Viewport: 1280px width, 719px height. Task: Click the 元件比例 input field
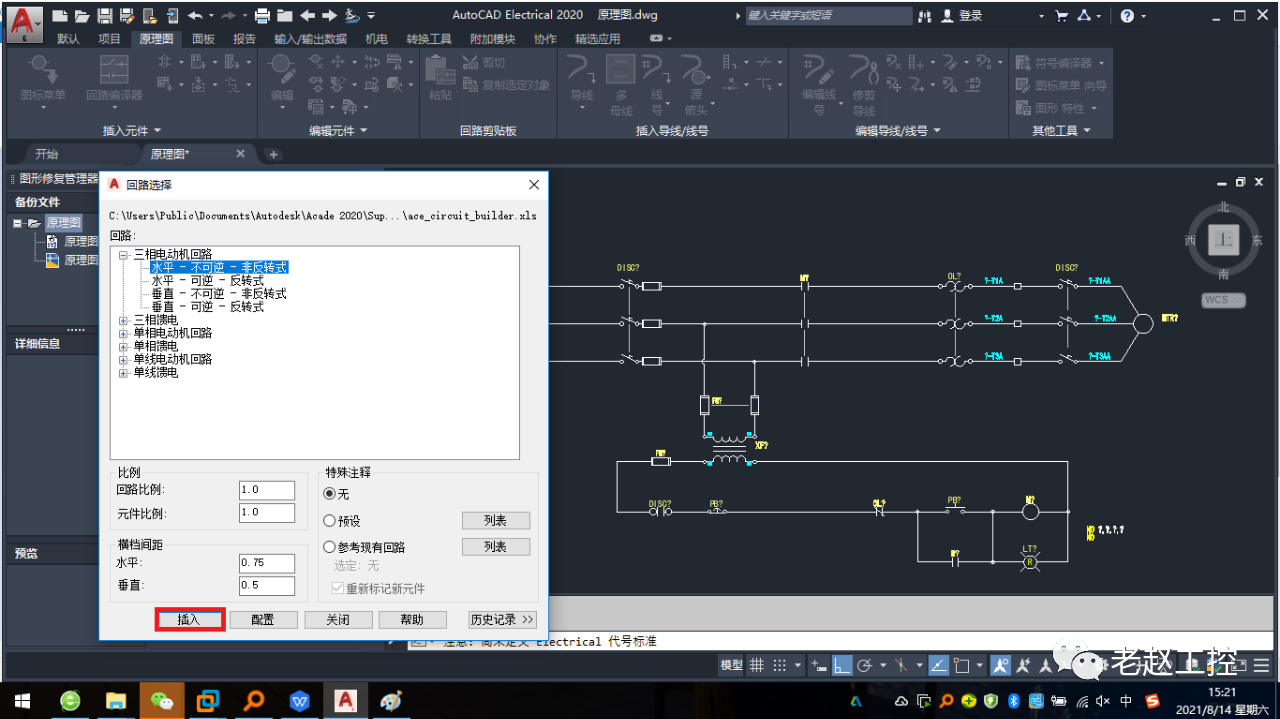pyautogui.click(x=267, y=513)
